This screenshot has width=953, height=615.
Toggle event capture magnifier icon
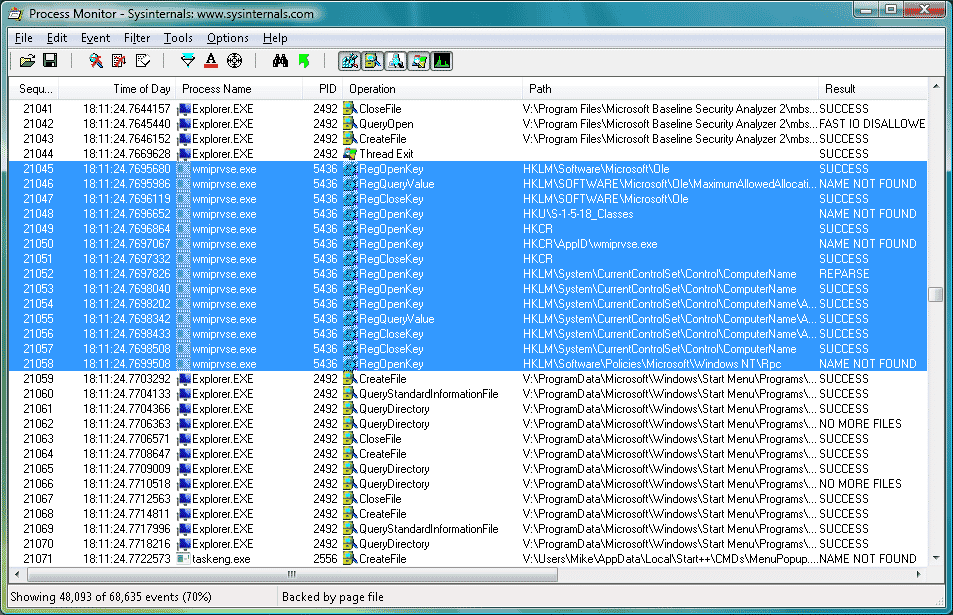coord(96,61)
